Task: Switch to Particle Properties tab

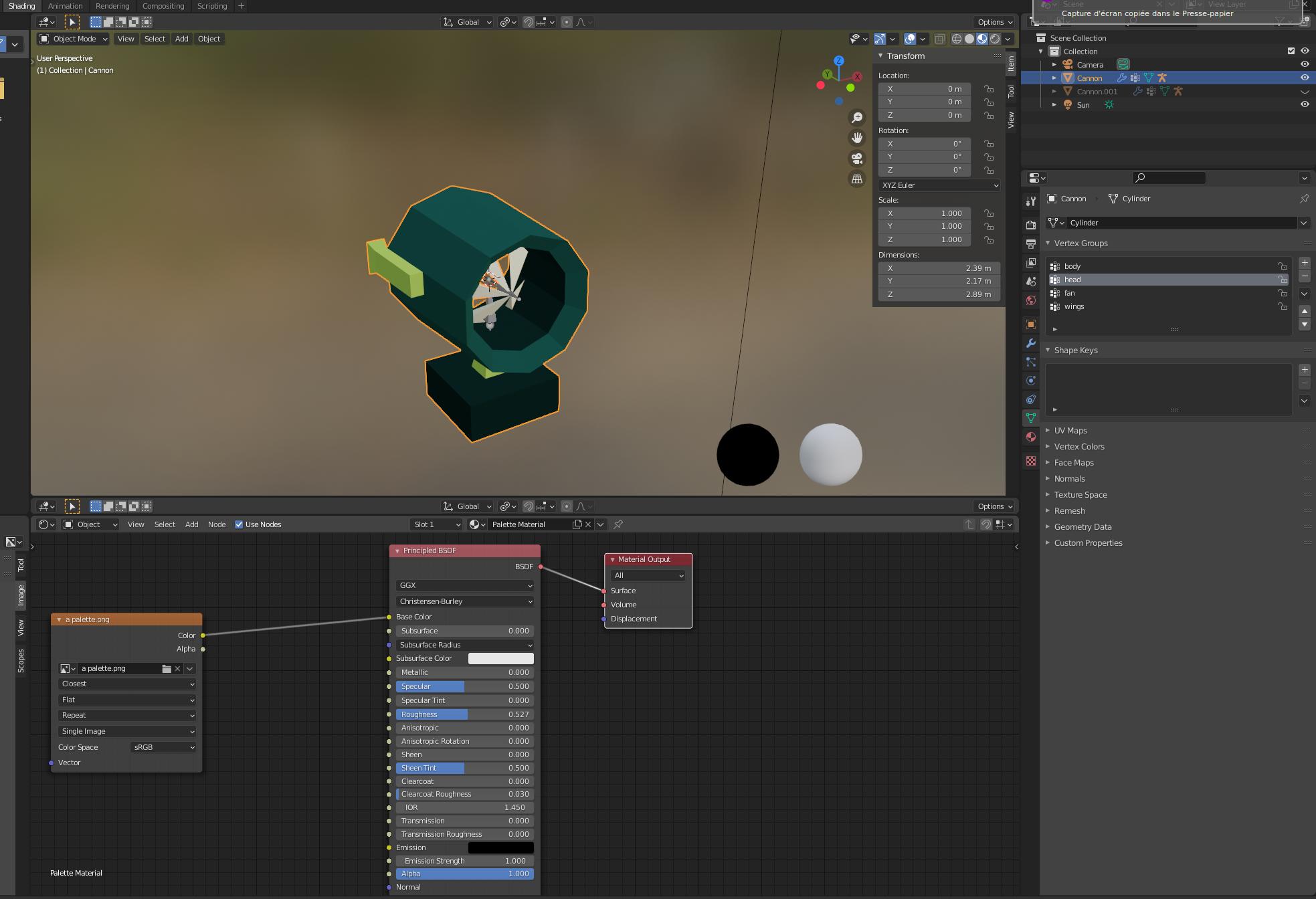Action: click(1030, 362)
